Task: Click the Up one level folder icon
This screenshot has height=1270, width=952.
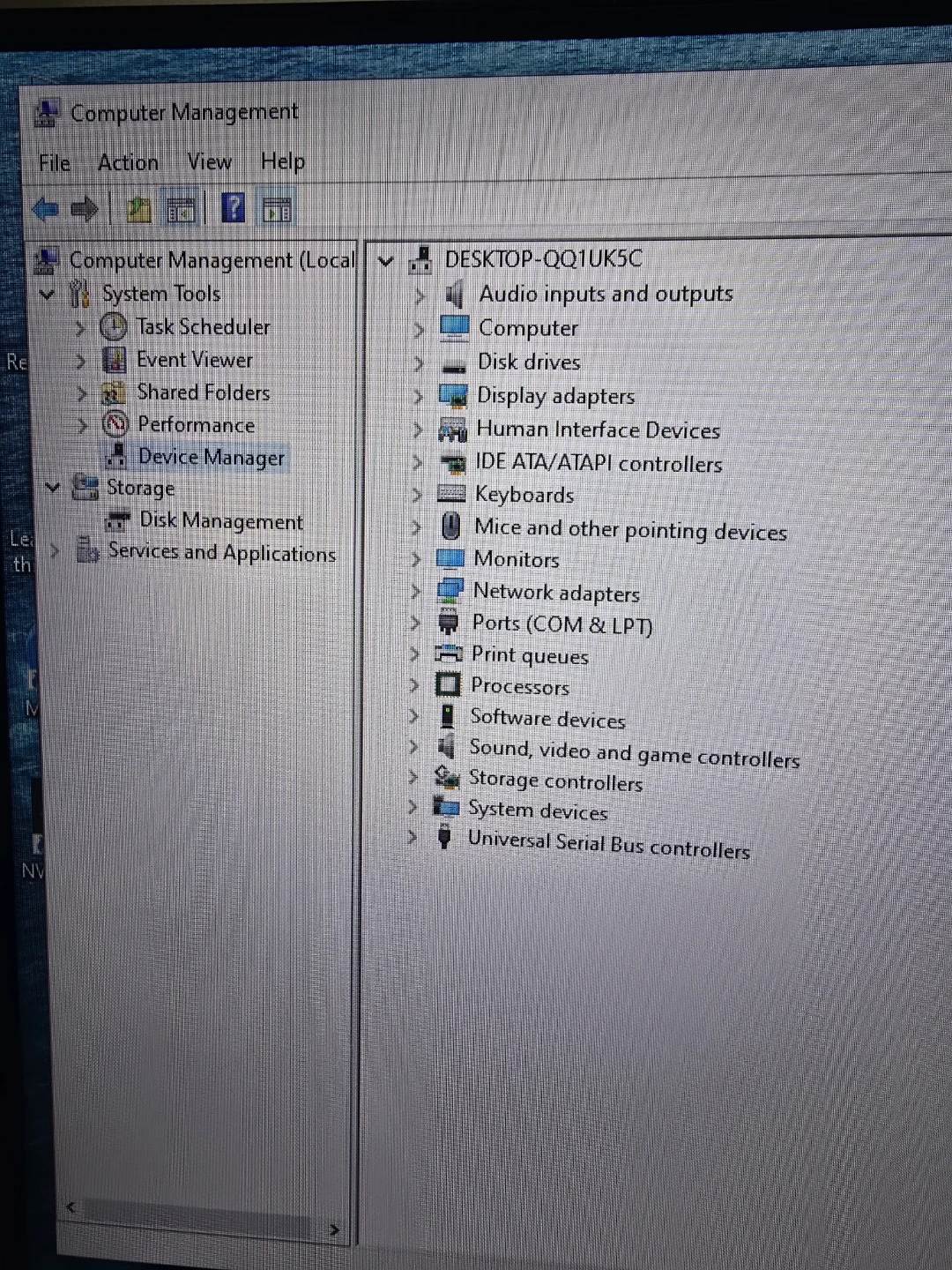Action: point(138,209)
